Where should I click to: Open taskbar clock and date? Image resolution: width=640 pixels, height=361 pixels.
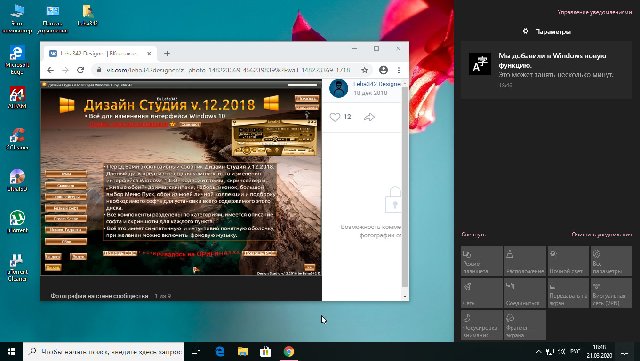(599, 352)
